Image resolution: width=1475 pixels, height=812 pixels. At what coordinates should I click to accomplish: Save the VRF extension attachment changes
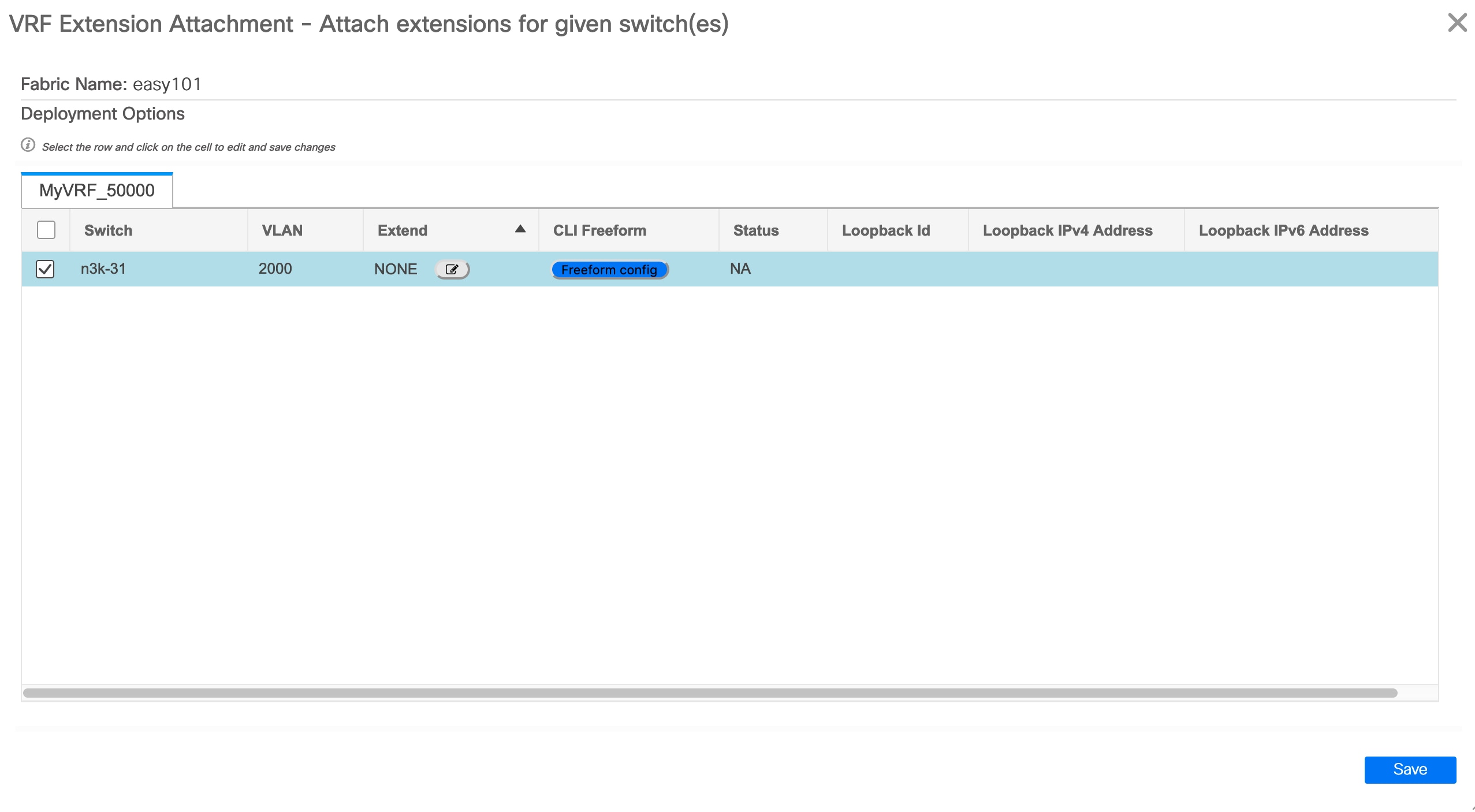pyautogui.click(x=1410, y=769)
